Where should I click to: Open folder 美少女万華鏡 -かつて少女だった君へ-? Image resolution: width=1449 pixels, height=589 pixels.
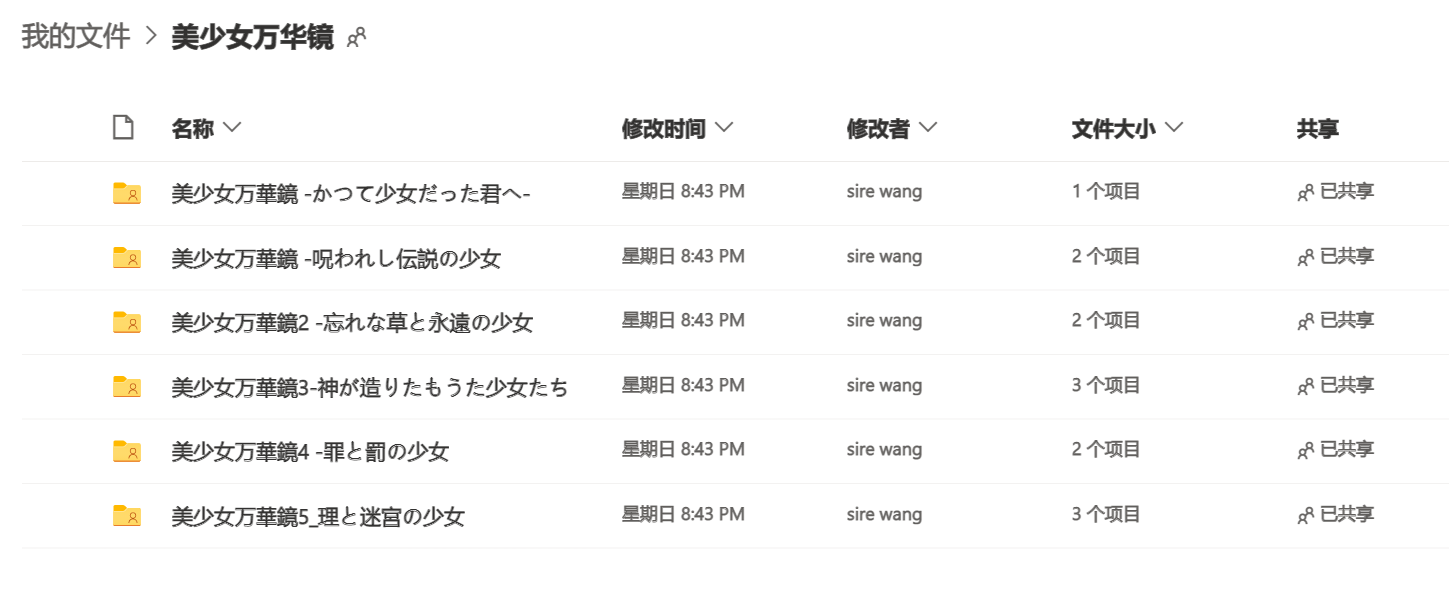click(x=350, y=193)
